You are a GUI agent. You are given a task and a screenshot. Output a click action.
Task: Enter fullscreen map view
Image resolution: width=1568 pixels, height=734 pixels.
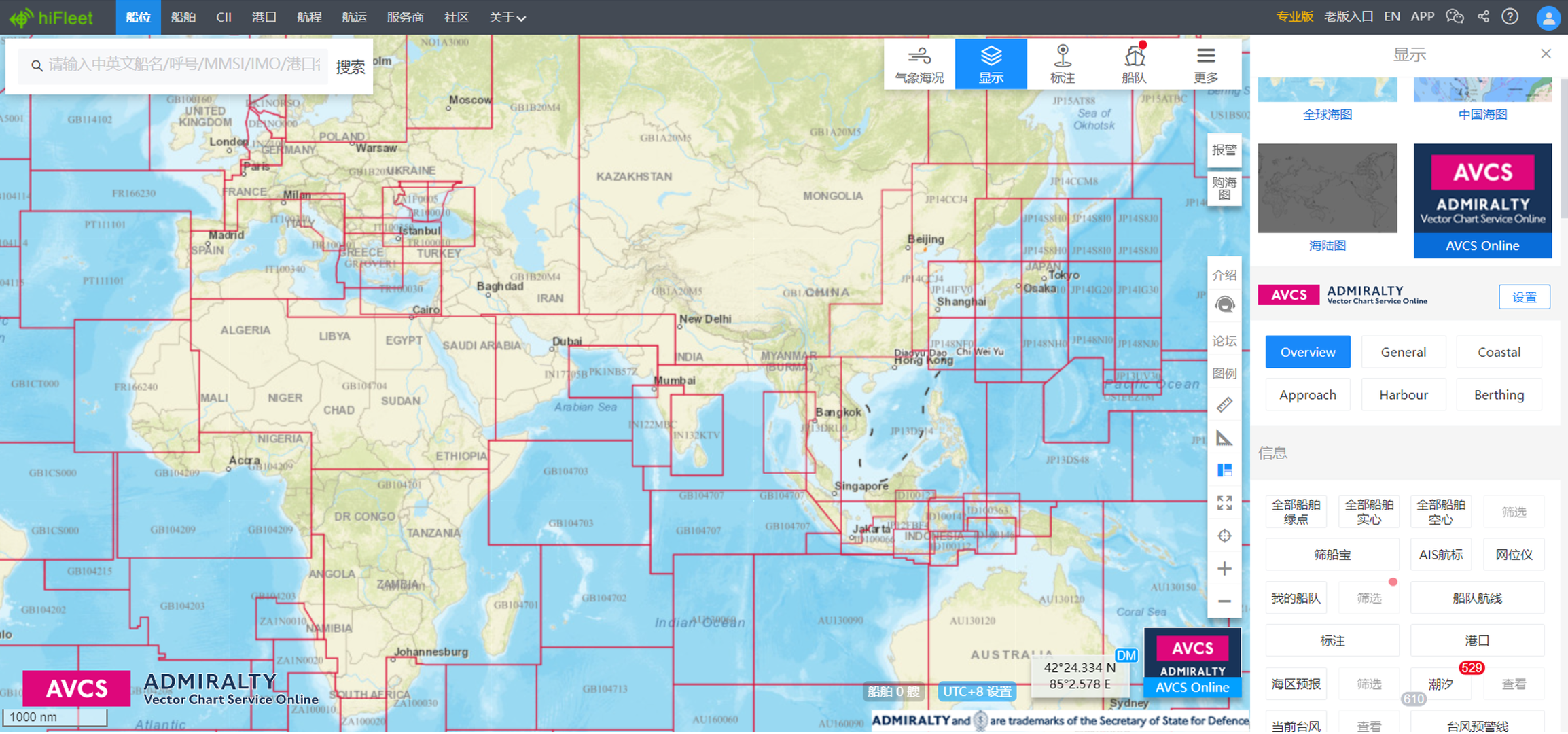point(1224,503)
